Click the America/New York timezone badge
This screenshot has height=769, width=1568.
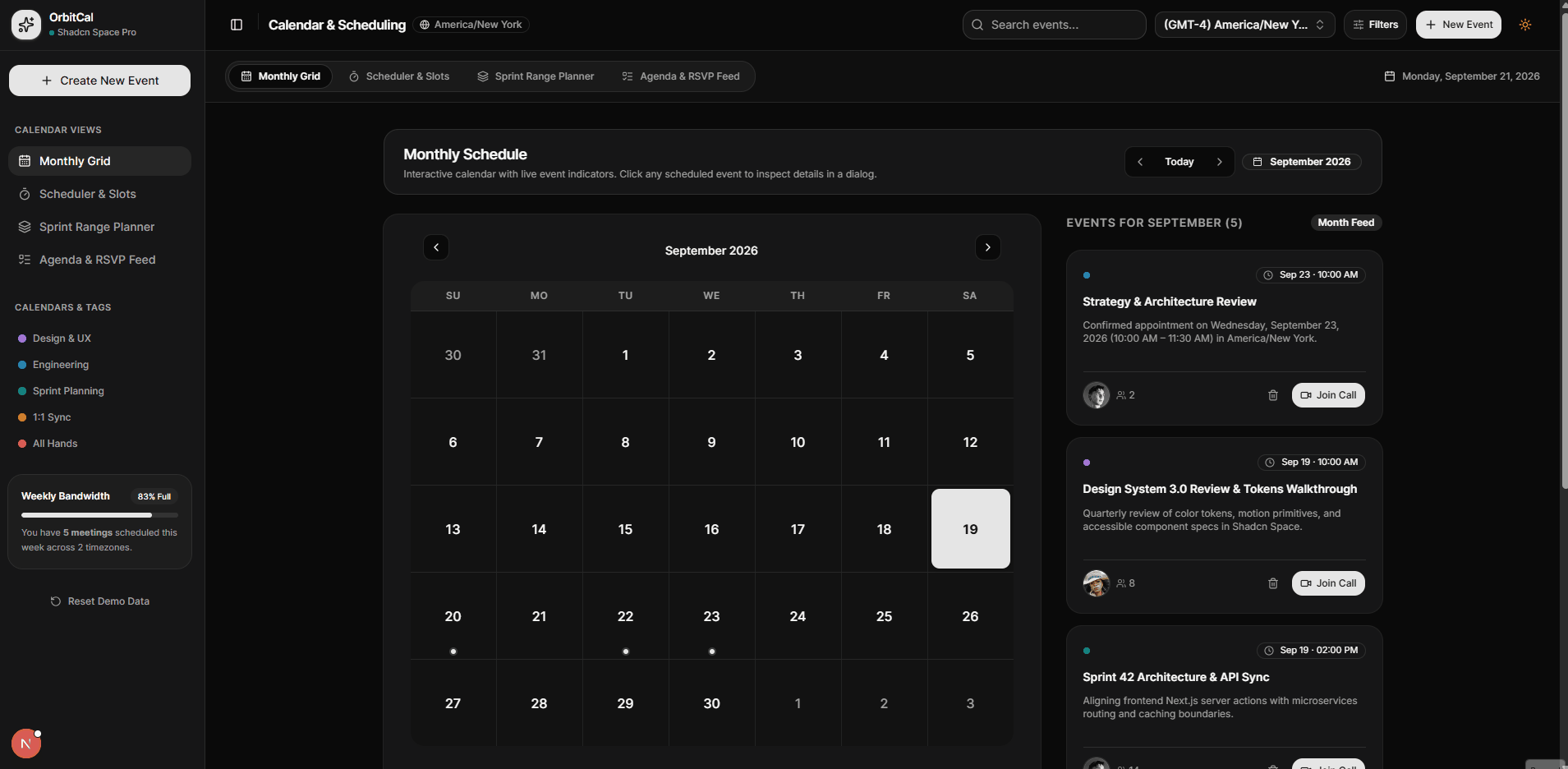(471, 25)
